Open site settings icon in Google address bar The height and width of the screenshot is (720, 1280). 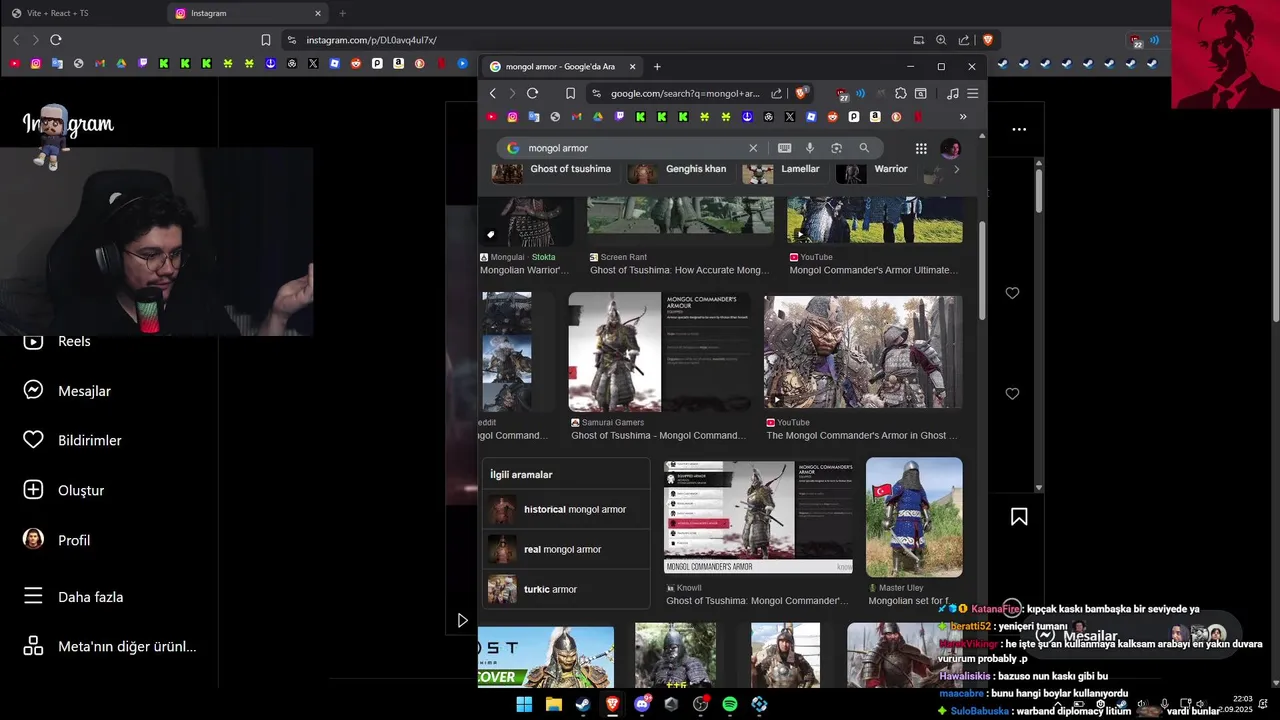pos(596,93)
